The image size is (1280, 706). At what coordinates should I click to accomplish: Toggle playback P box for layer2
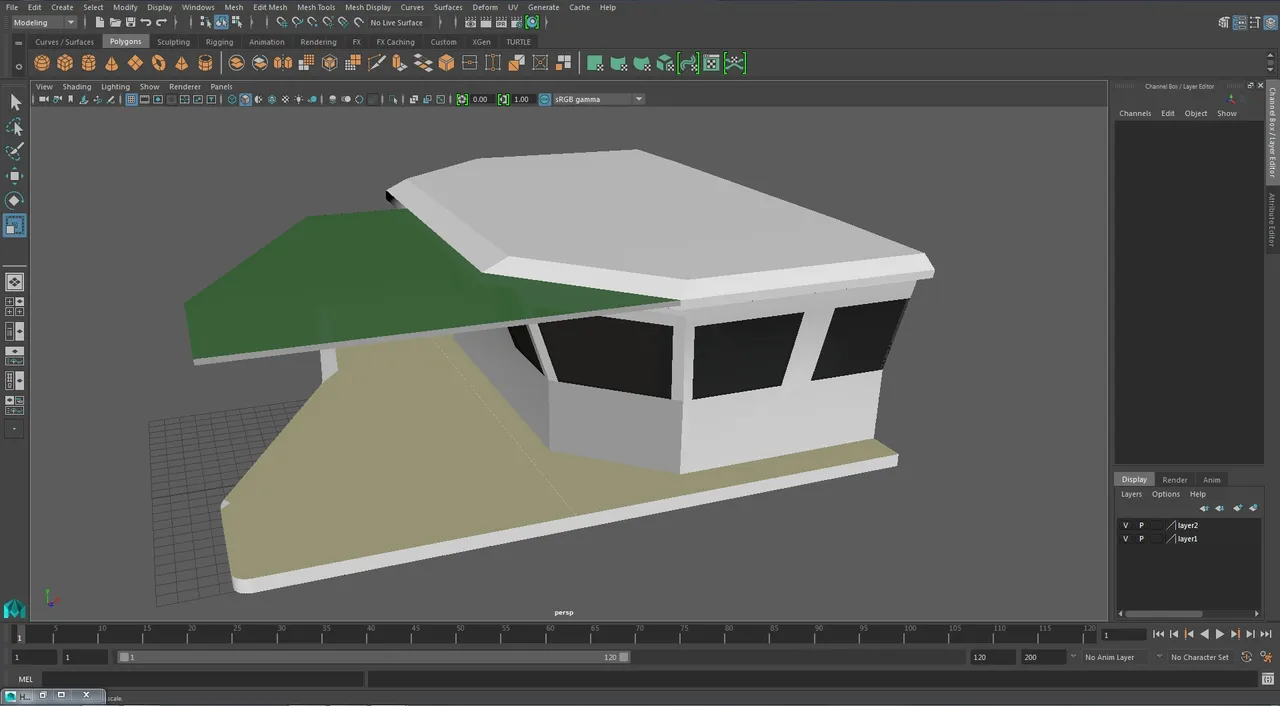click(1141, 525)
